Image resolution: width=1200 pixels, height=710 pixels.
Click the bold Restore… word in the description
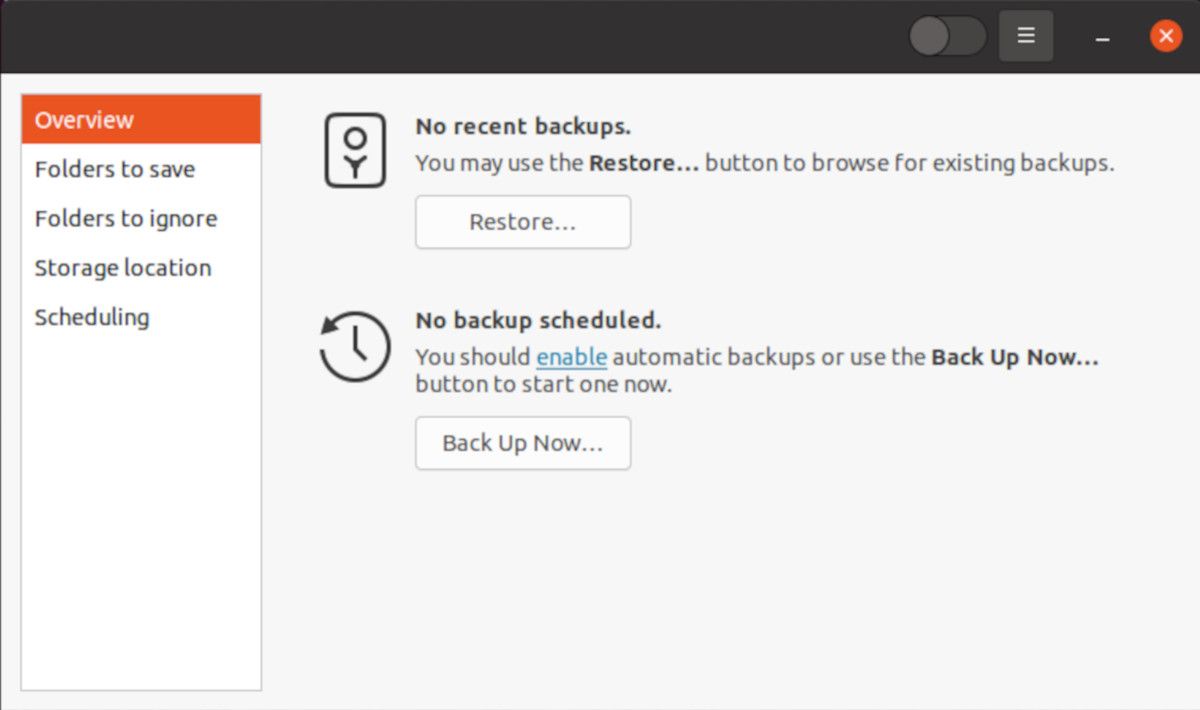point(644,163)
